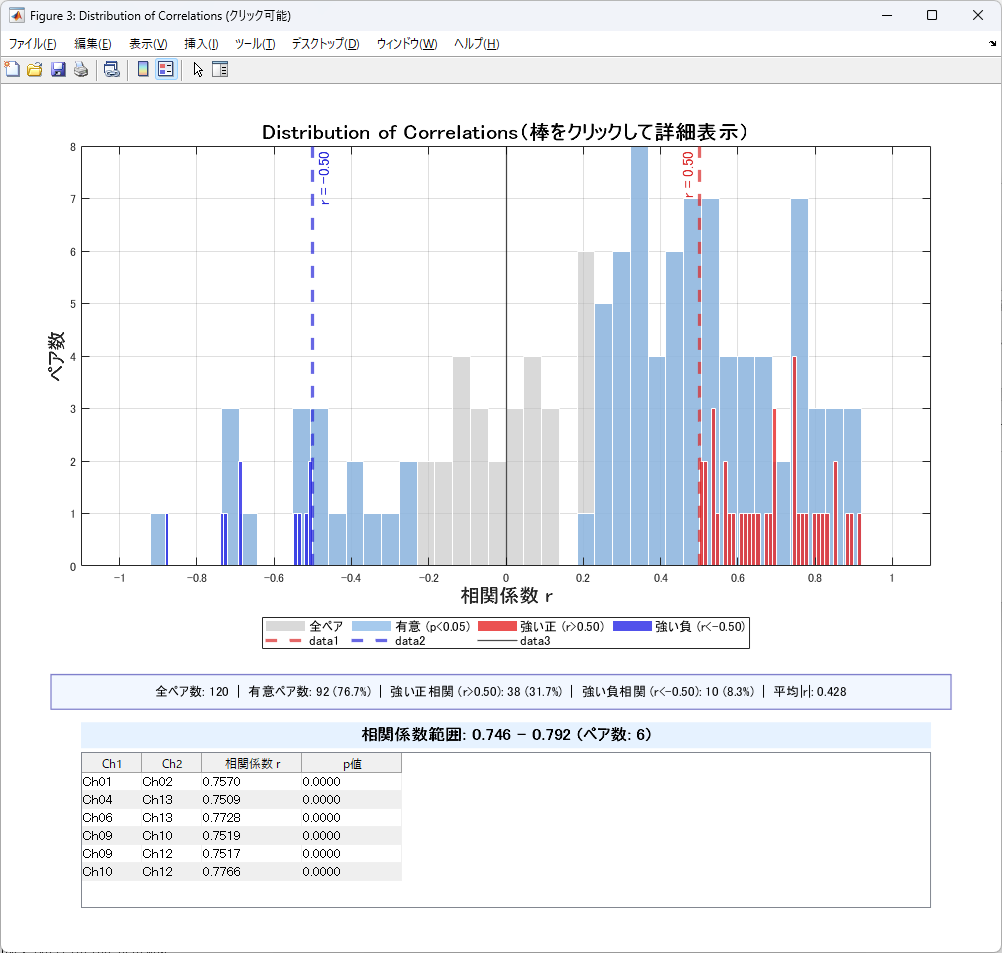Screen dimensions: 1002x953
Task: Insert a colorbar from the toolbar
Action: click(143, 69)
